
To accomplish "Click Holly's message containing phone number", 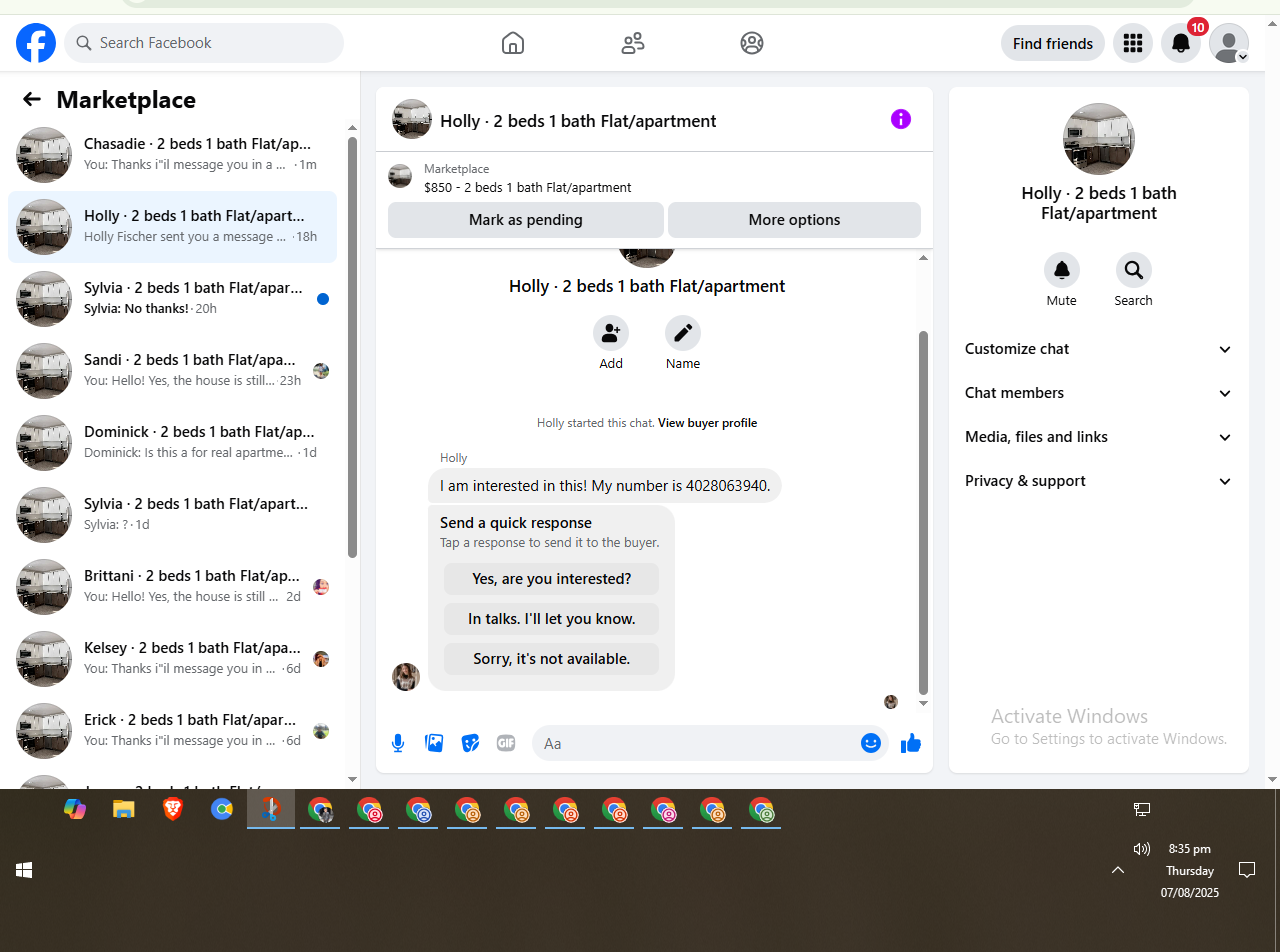I will [x=605, y=486].
